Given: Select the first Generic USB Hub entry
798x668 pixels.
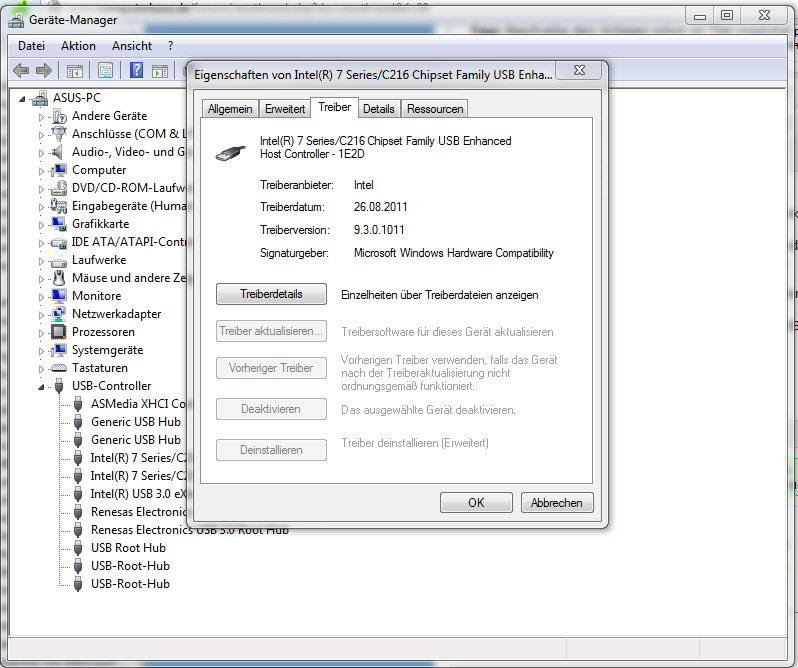Looking at the screenshot, I should point(136,422).
